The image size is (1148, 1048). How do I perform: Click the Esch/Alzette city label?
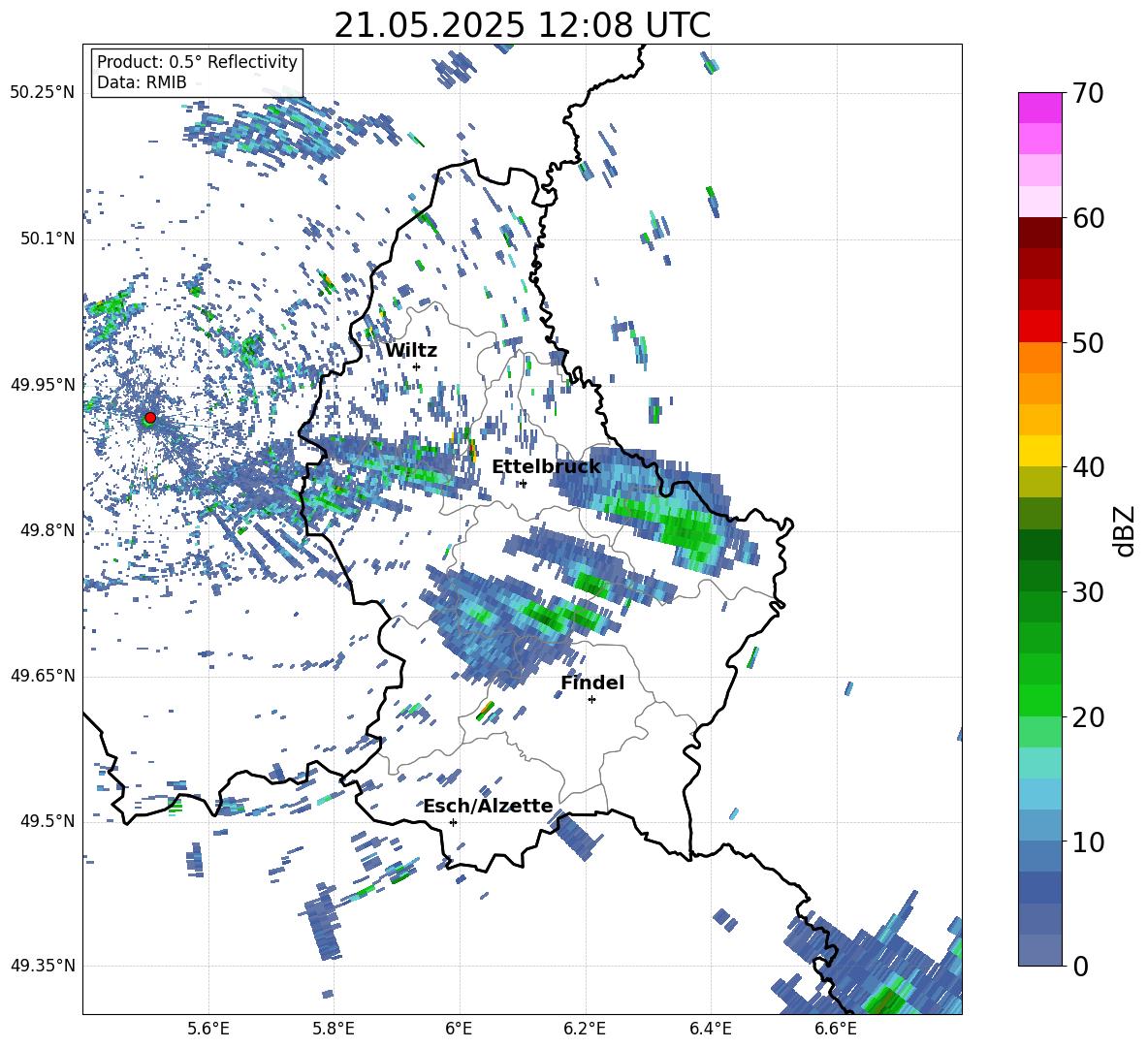488,807
